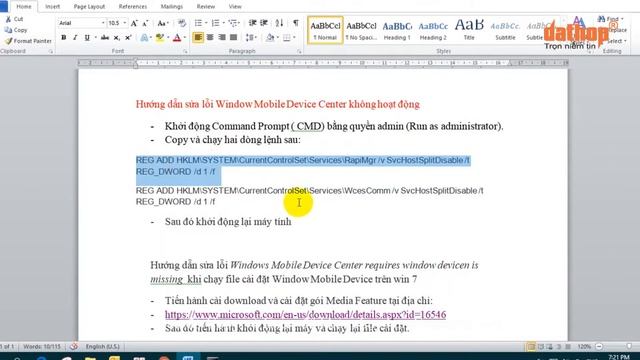640x360 pixels.
Task: Click the Zoom Out minus button
Action: [599, 347]
